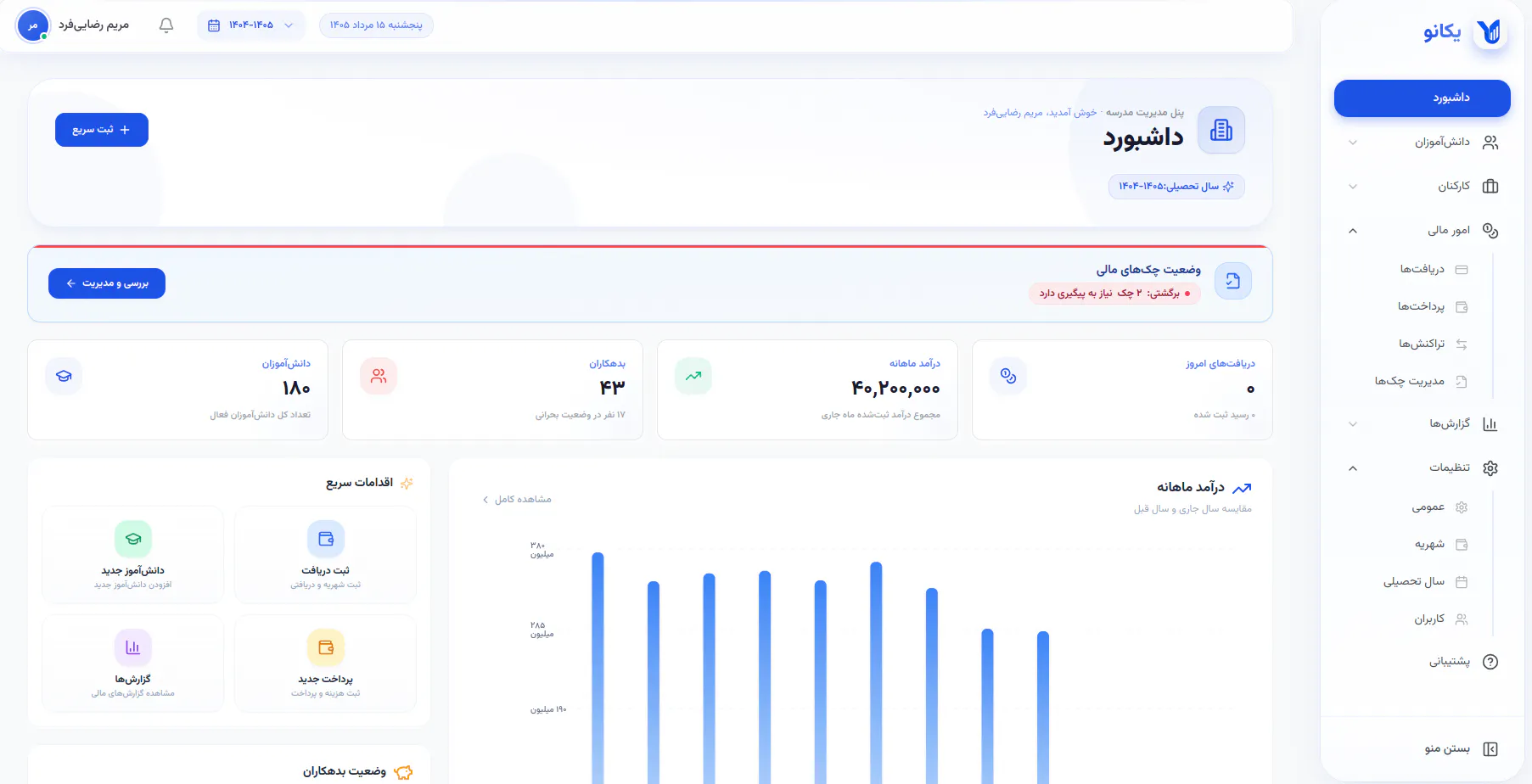Click the students graduation-cap card icon
1532x784 pixels.
click(x=64, y=376)
